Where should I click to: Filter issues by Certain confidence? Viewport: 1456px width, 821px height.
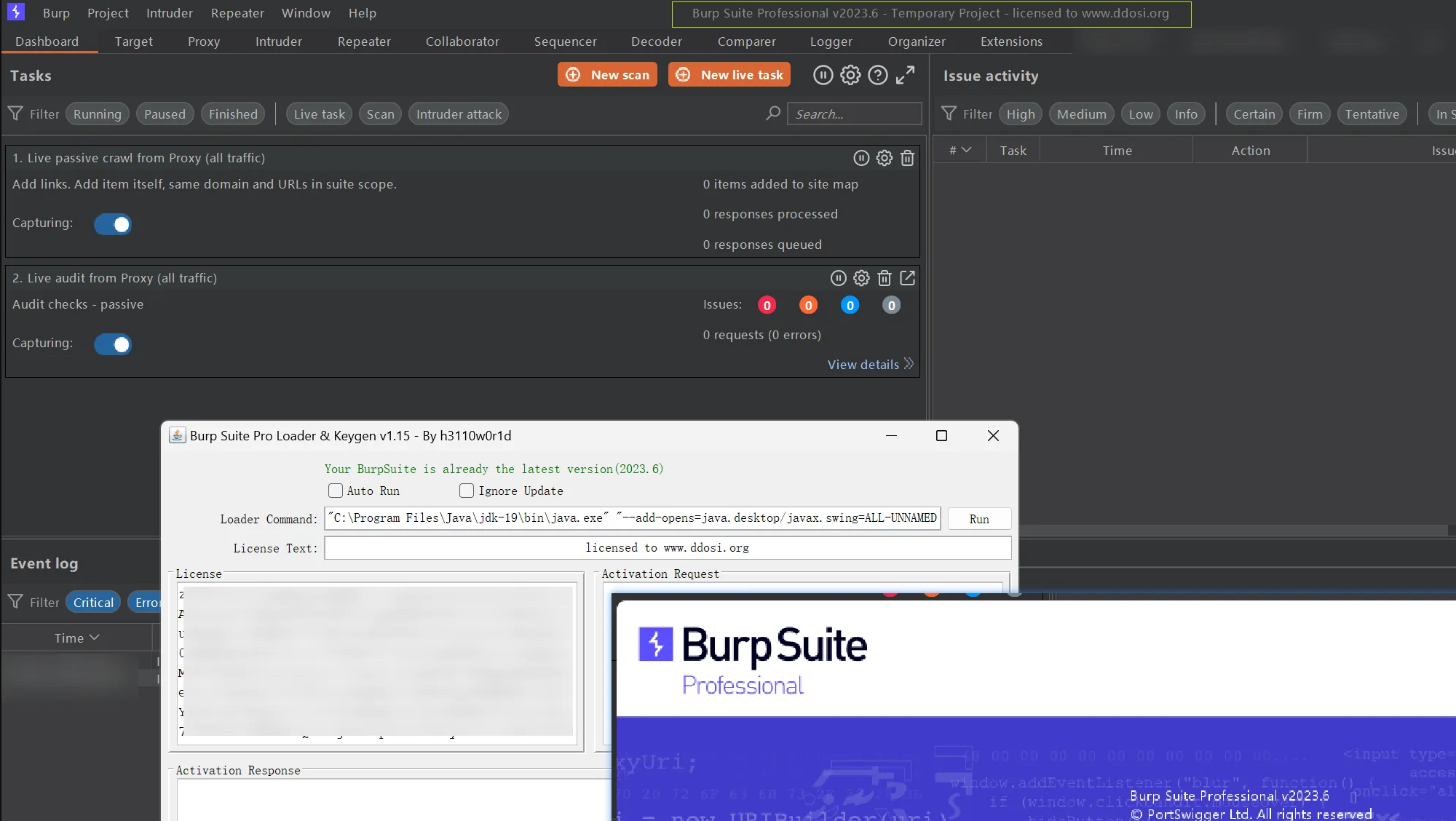tap(1254, 114)
